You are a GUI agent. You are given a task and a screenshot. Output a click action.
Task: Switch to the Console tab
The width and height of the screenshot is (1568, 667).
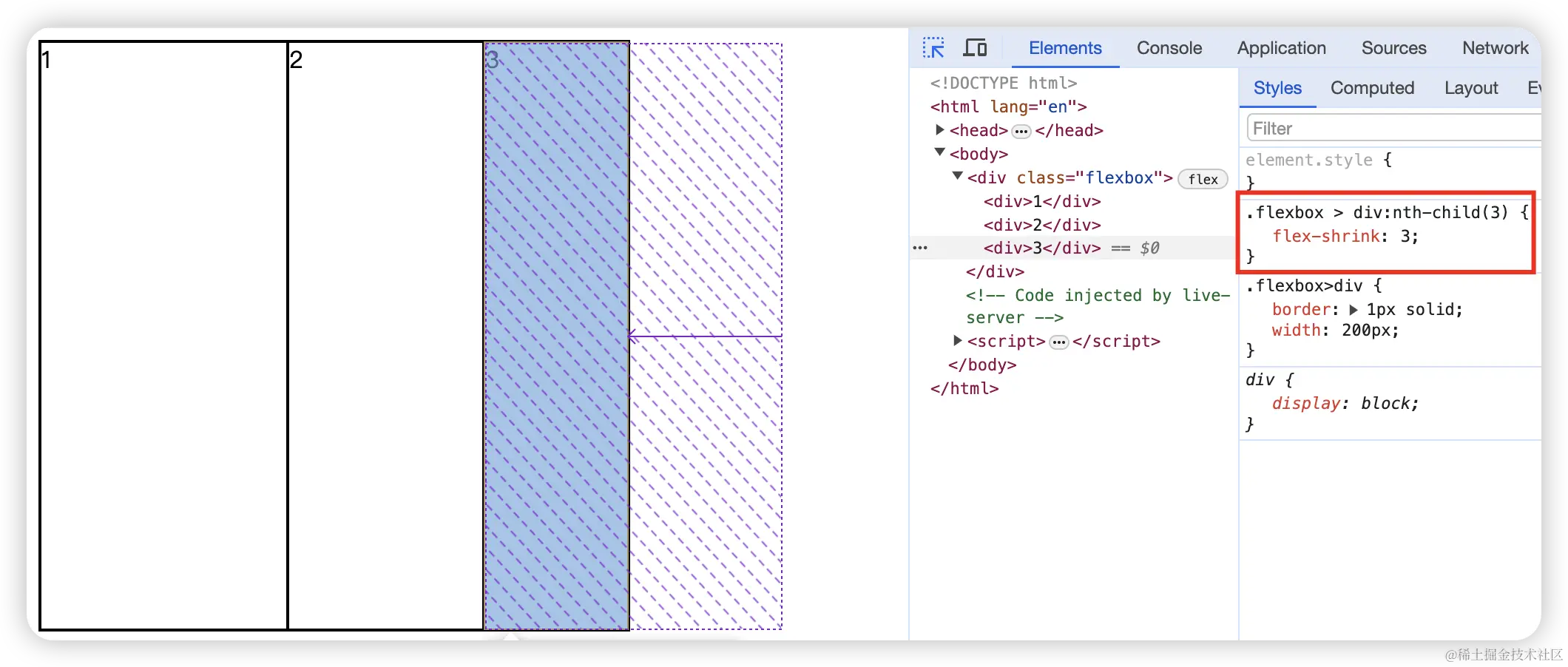tap(1169, 48)
